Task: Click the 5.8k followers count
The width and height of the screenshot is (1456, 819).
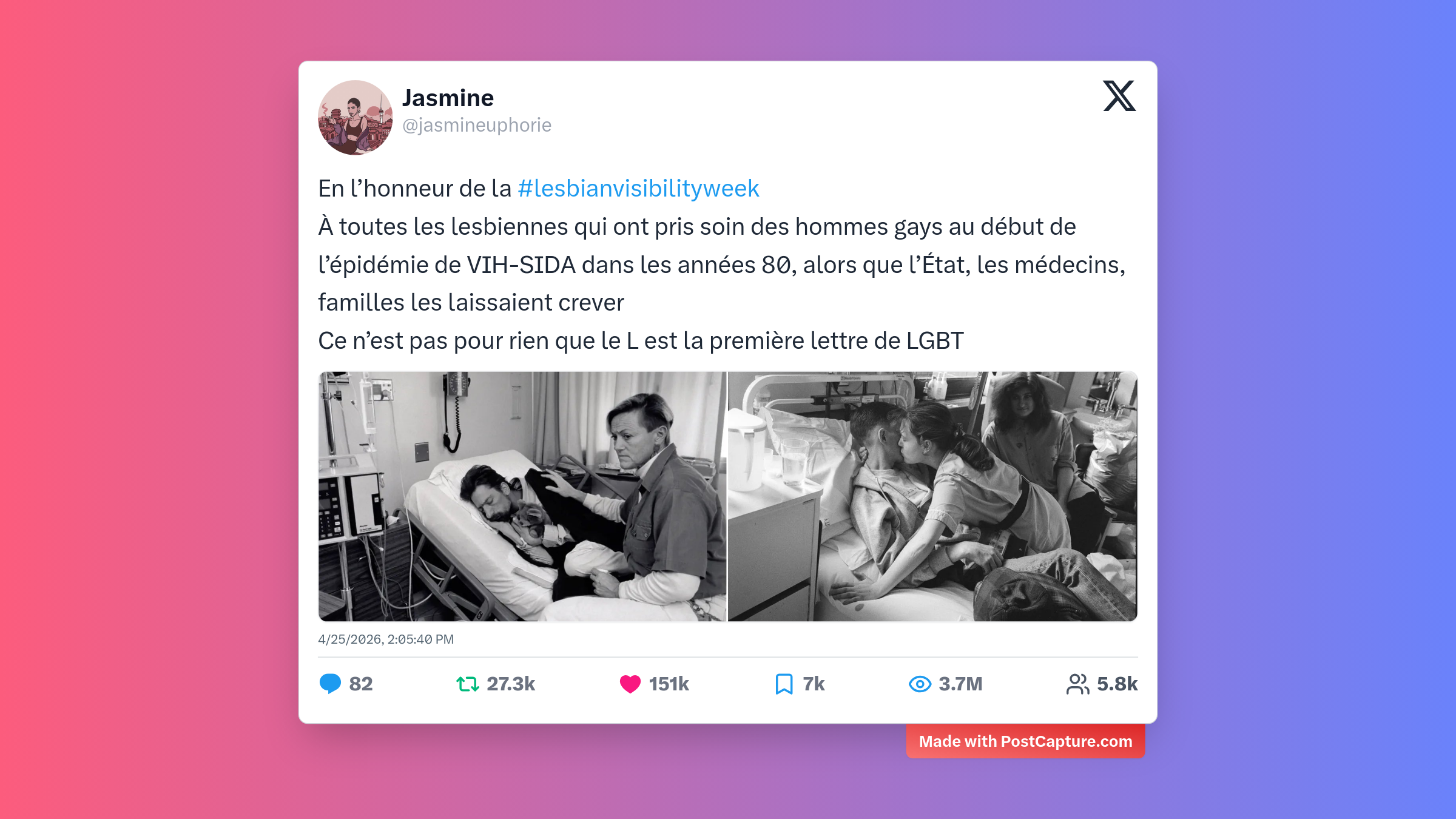Action: tap(1117, 684)
